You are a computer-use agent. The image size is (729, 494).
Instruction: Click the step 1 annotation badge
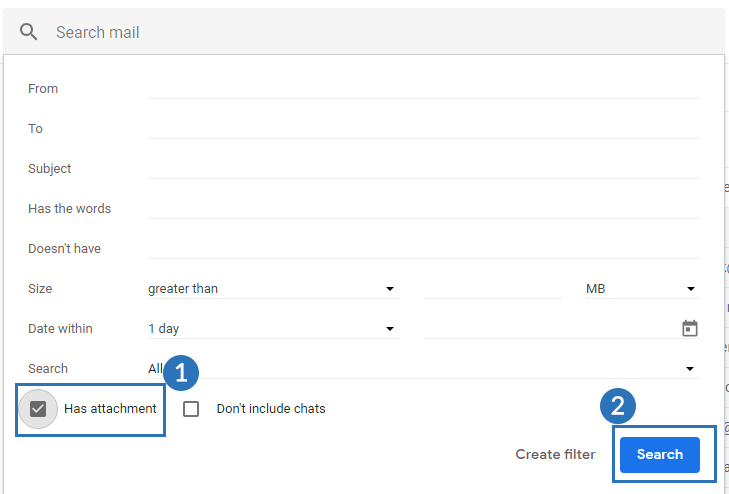click(x=181, y=373)
